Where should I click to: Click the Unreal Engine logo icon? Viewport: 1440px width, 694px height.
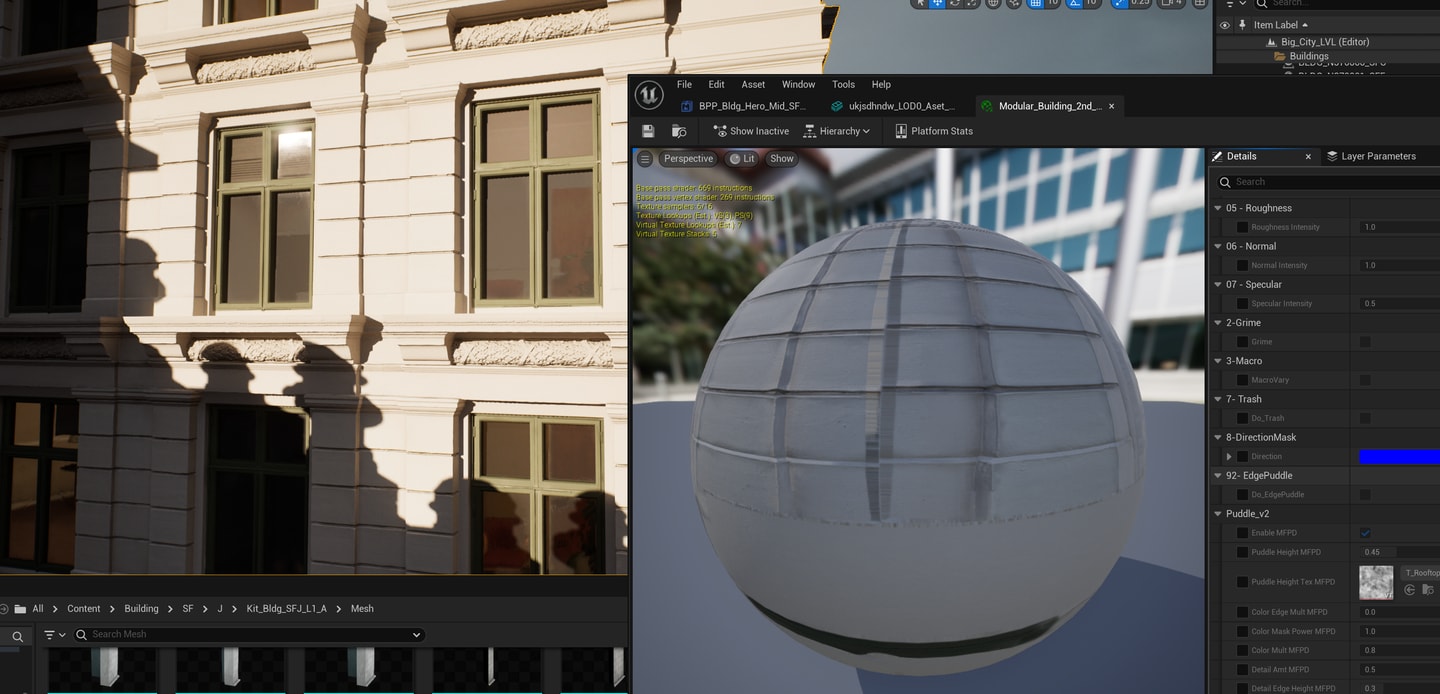click(649, 94)
